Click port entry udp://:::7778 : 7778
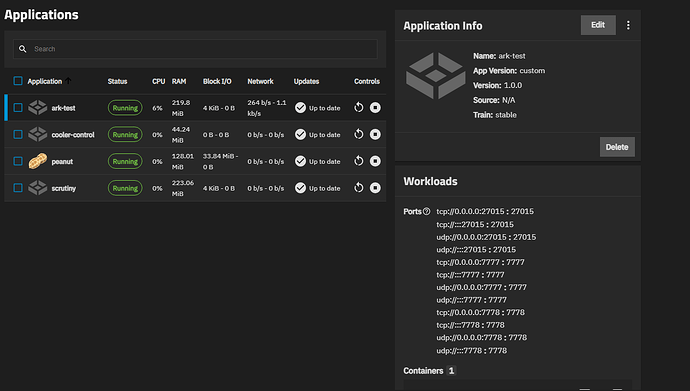 [471, 351]
